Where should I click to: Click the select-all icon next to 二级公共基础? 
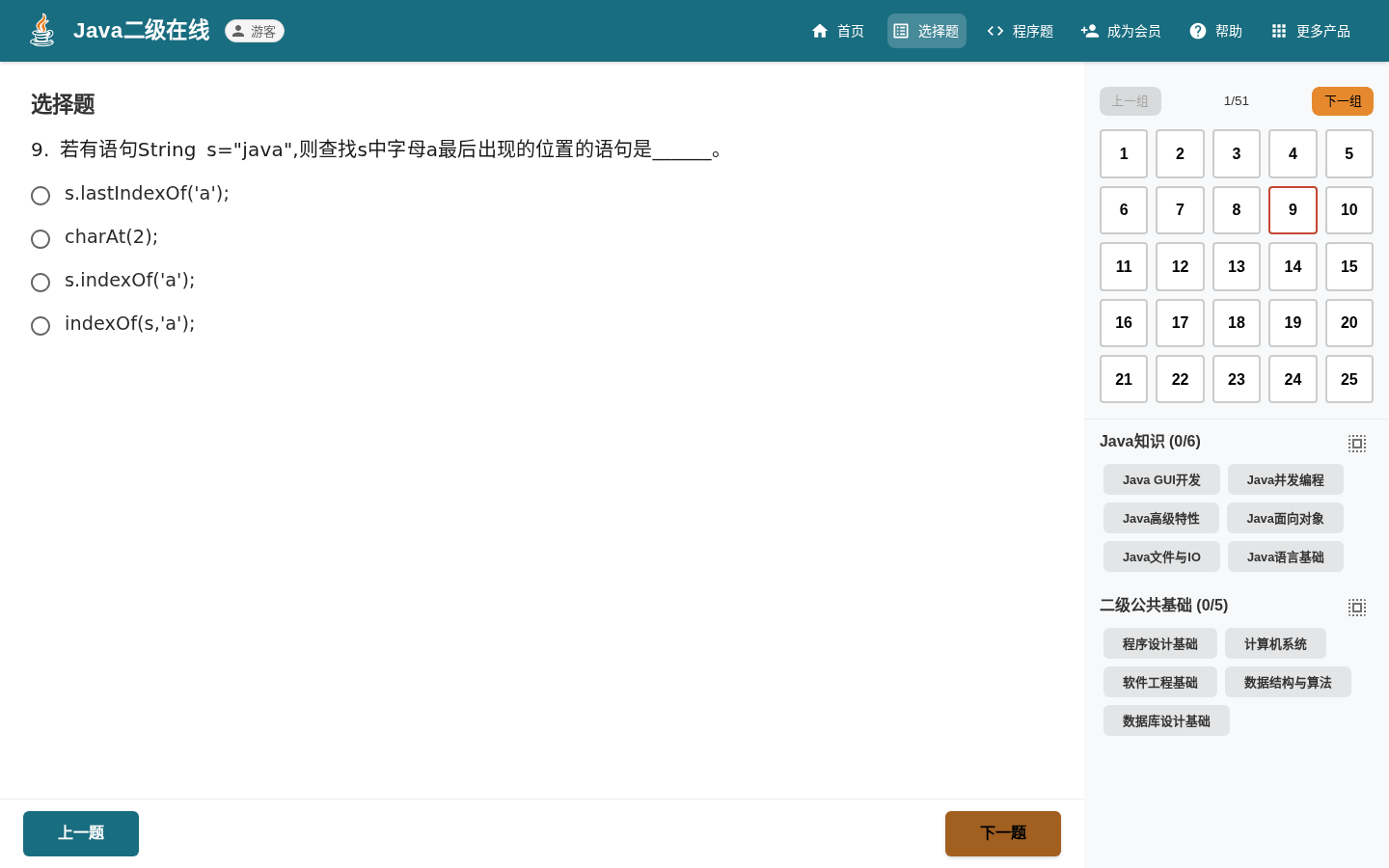click(1357, 608)
